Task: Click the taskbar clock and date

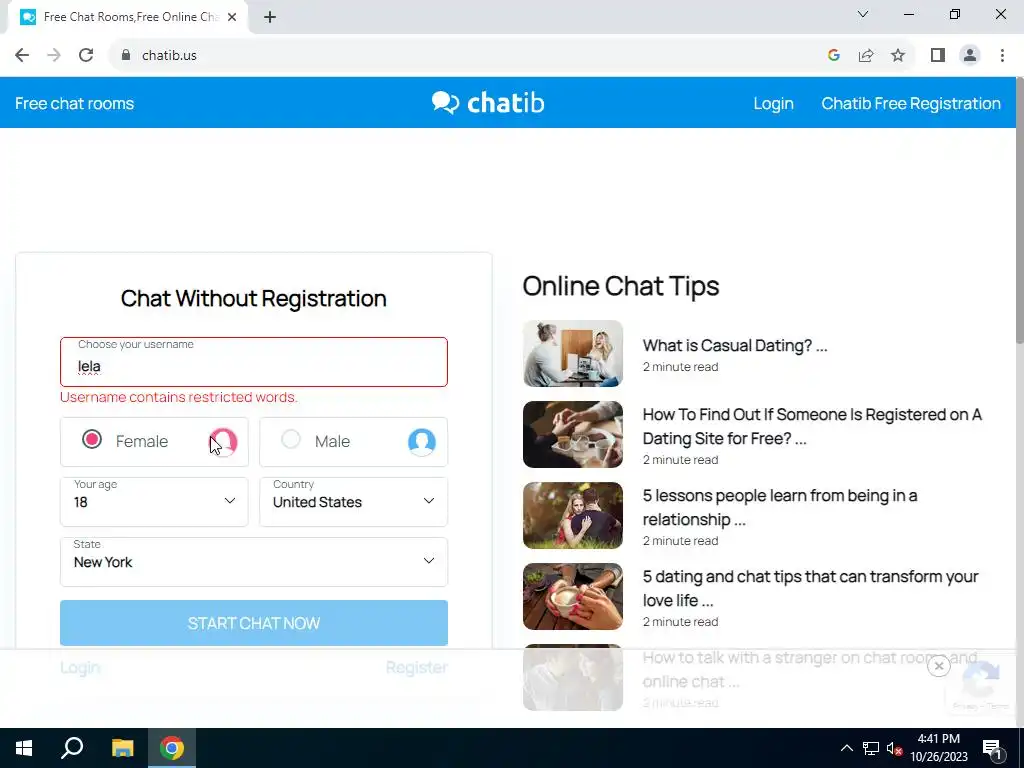Action: coord(939,748)
